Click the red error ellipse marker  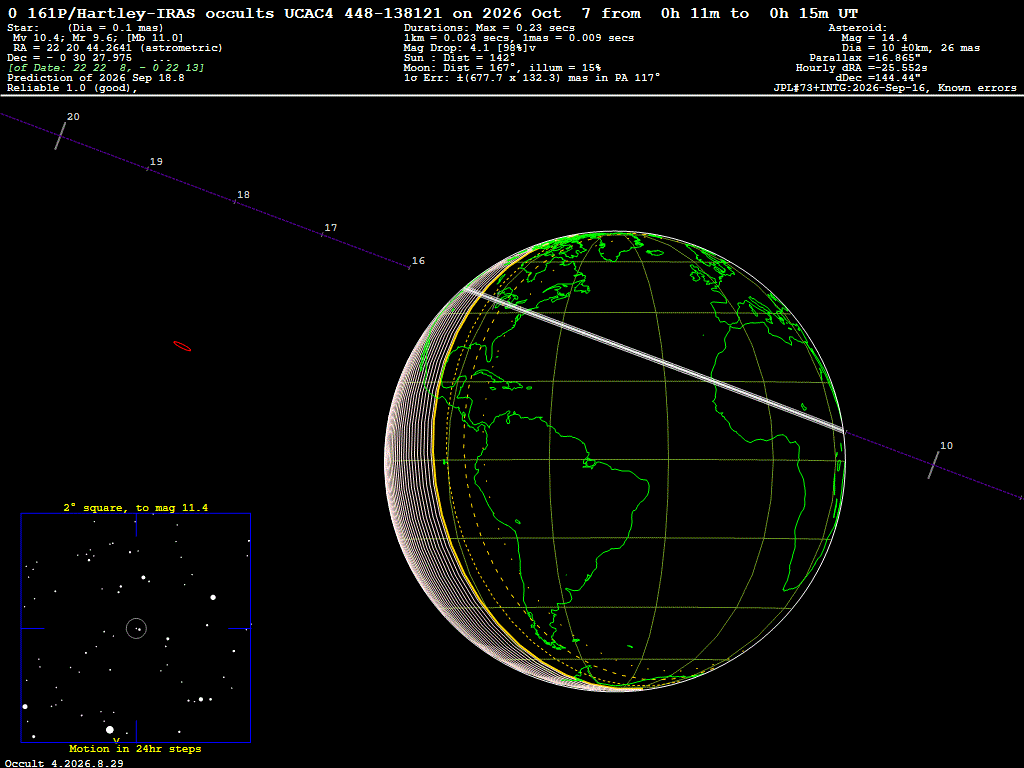182,346
